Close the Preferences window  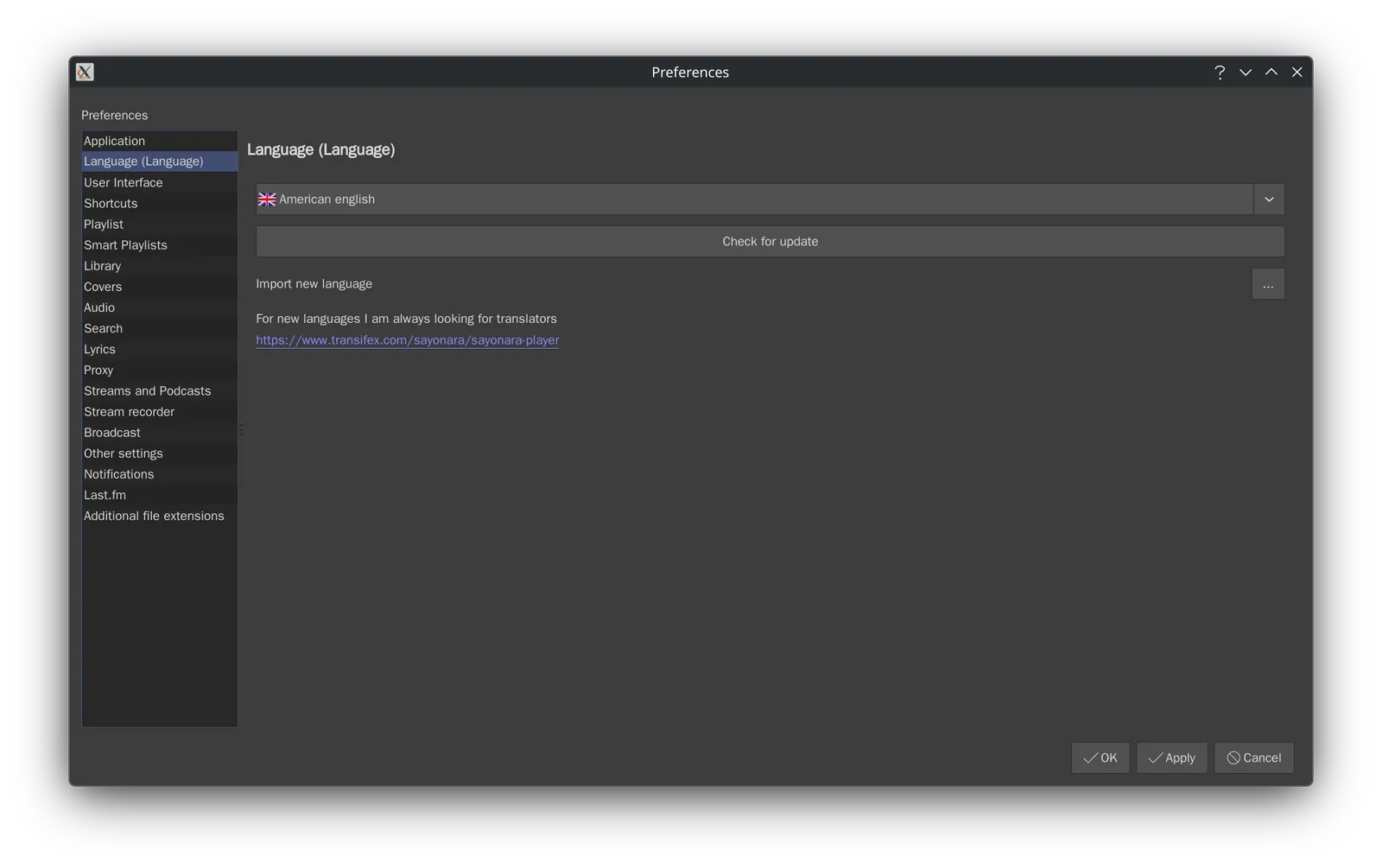[1297, 73]
